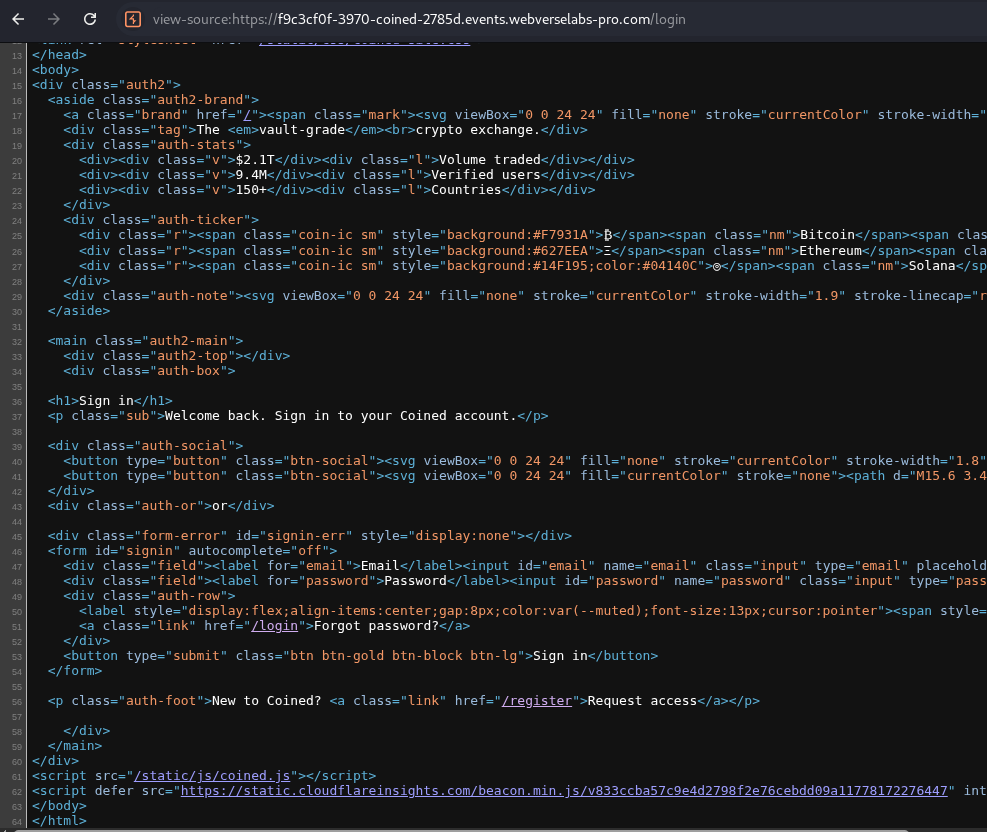Select the "Solana" text in source
Screen dimensions: 987x832
[x=932, y=266]
